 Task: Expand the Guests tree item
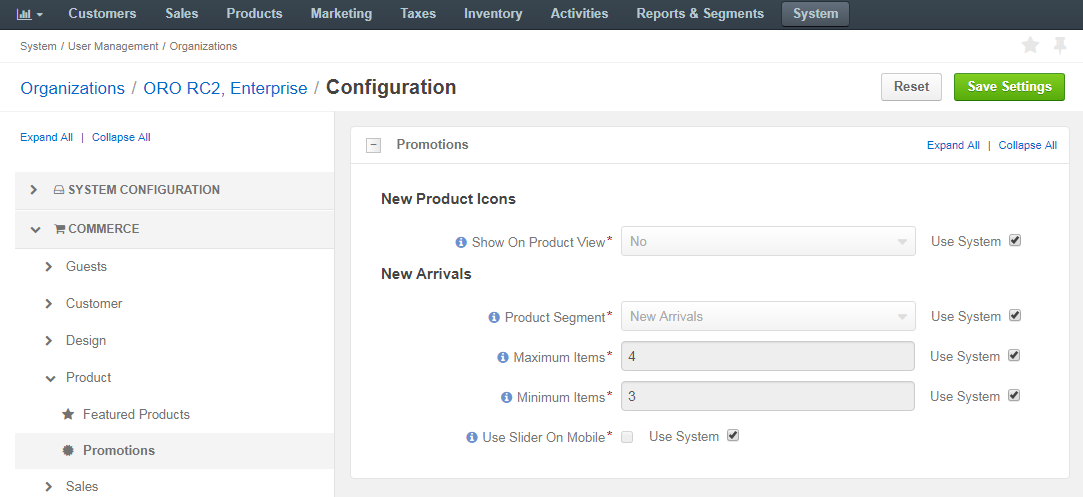click(x=48, y=266)
